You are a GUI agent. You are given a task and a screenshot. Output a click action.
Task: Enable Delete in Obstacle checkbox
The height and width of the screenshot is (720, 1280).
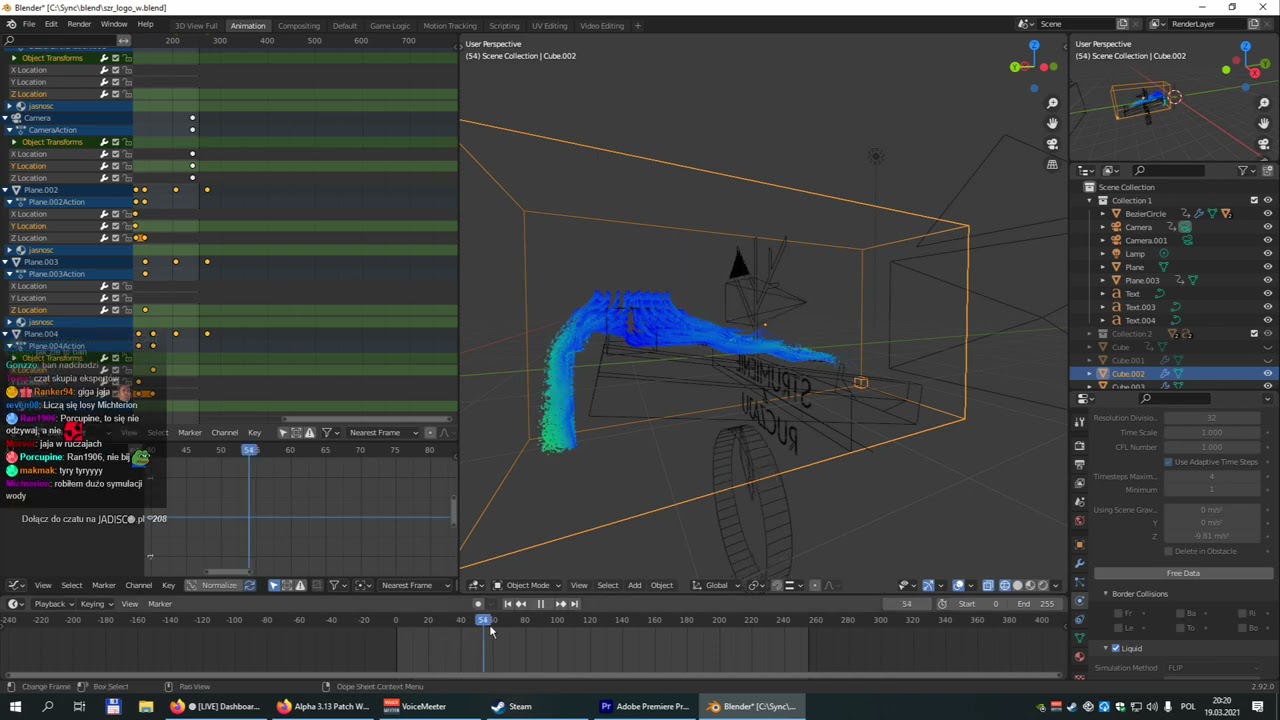(x=1168, y=551)
